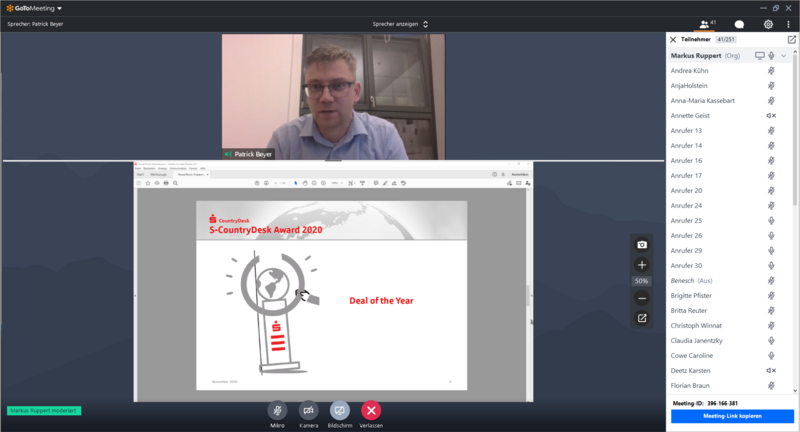This screenshot has width=800, height=432.
Task: Open the three-dot more options menu
Action: tap(788, 24)
